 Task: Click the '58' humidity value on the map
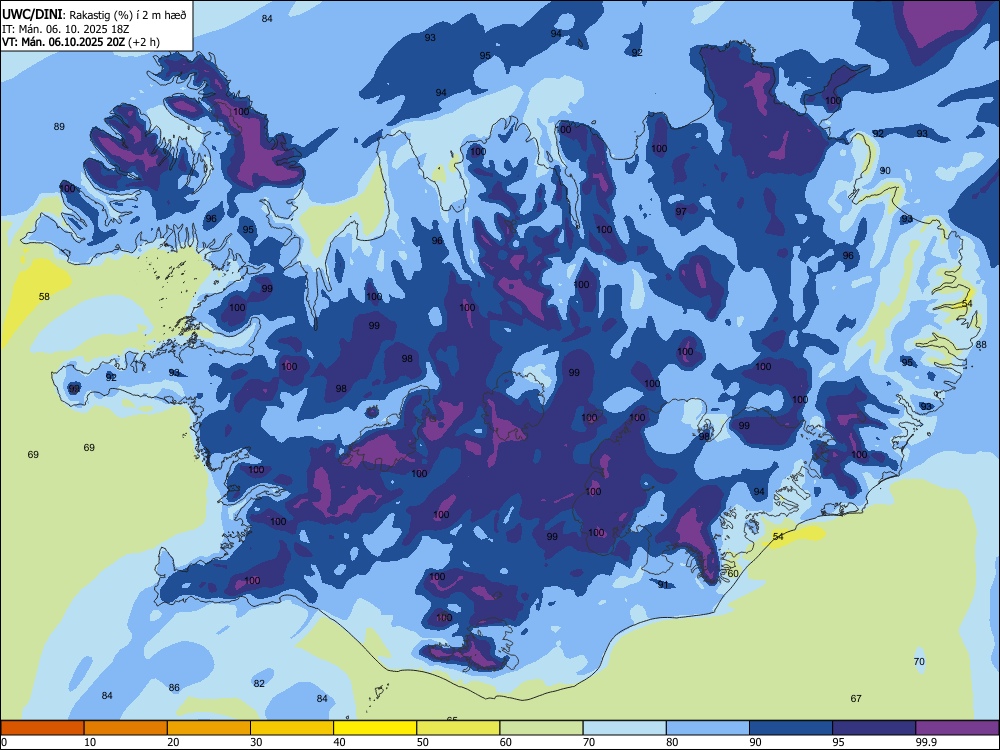tap(44, 297)
